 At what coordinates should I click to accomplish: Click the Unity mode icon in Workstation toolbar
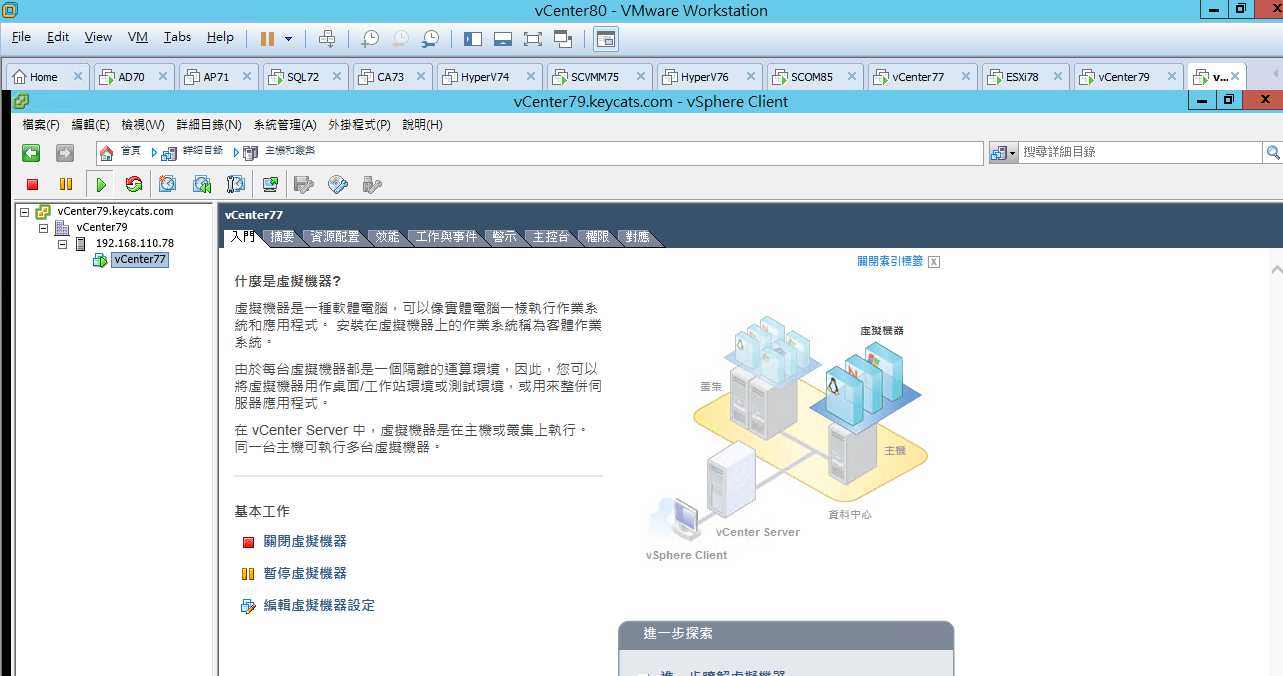pyautogui.click(x=562, y=38)
